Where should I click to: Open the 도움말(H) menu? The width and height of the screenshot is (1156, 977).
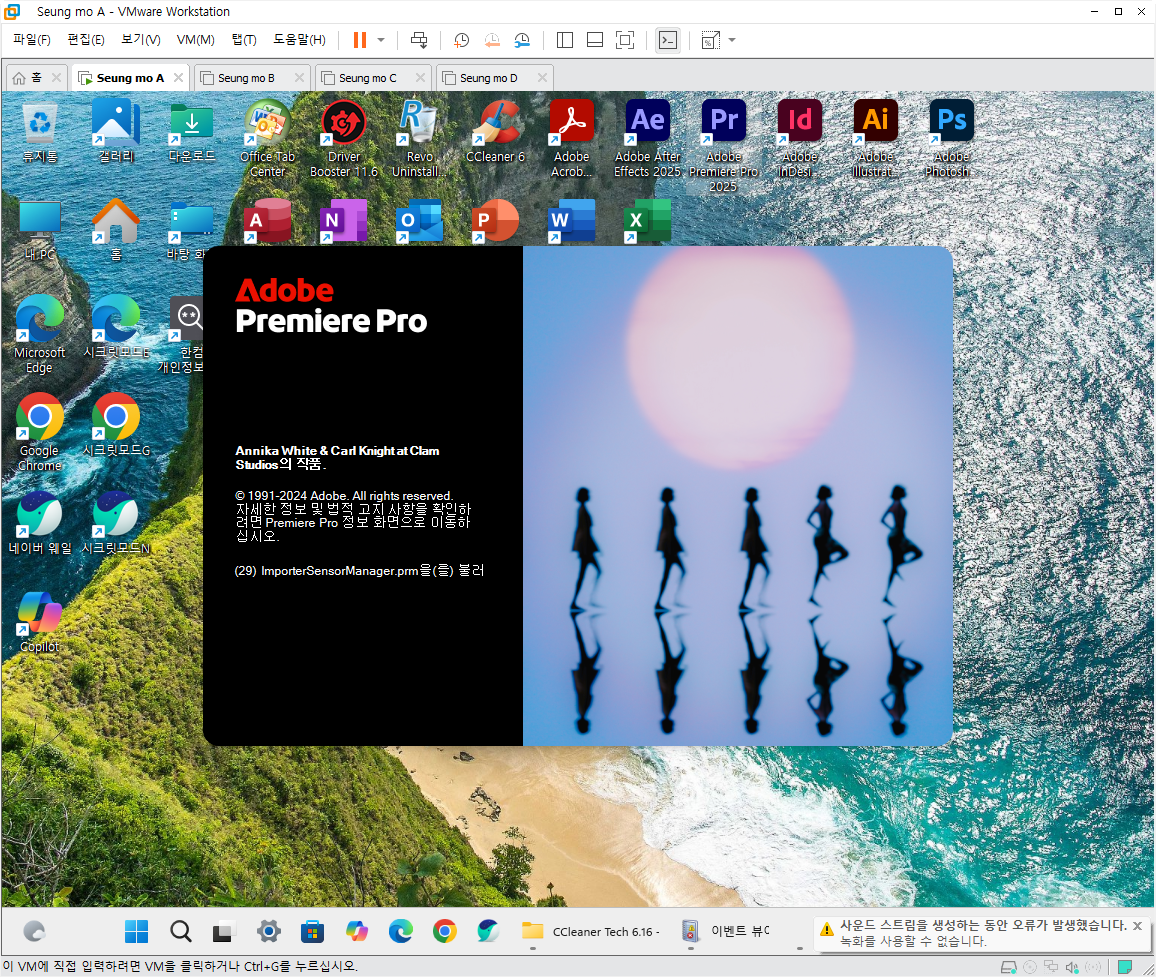pyautogui.click(x=299, y=40)
